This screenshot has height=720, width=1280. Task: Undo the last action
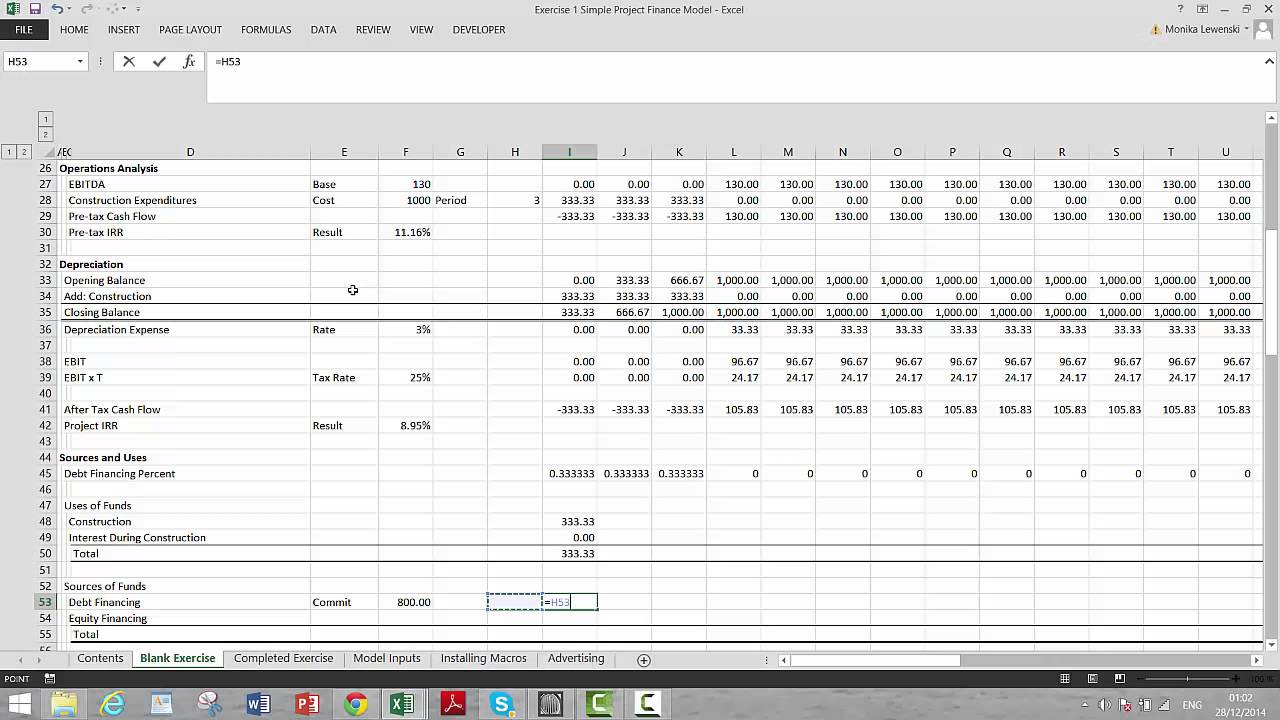(x=57, y=9)
